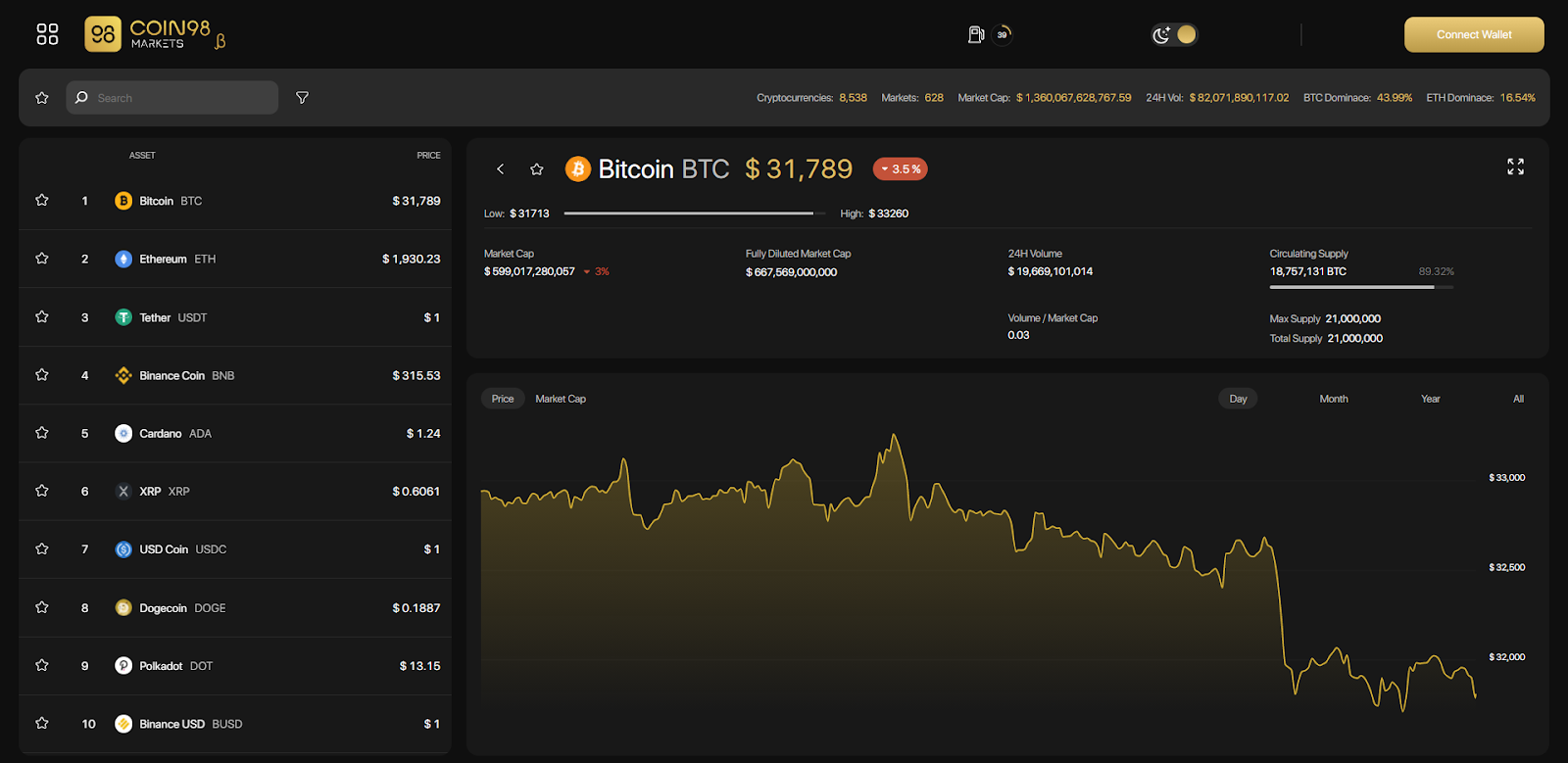
Task: Click 24H Volume value $19,669,101,014
Action: [x=1051, y=271]
